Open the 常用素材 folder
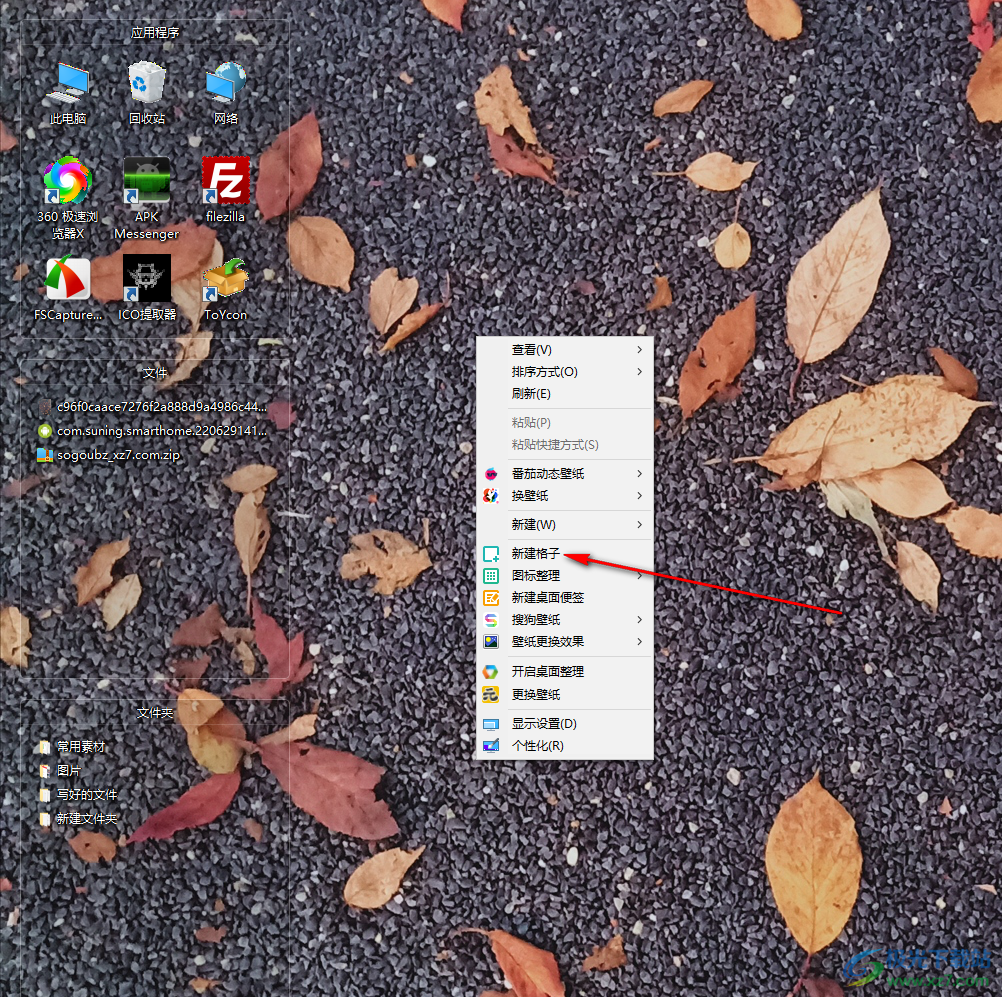This screenshot has width=1002, height=997. (80, 747)
